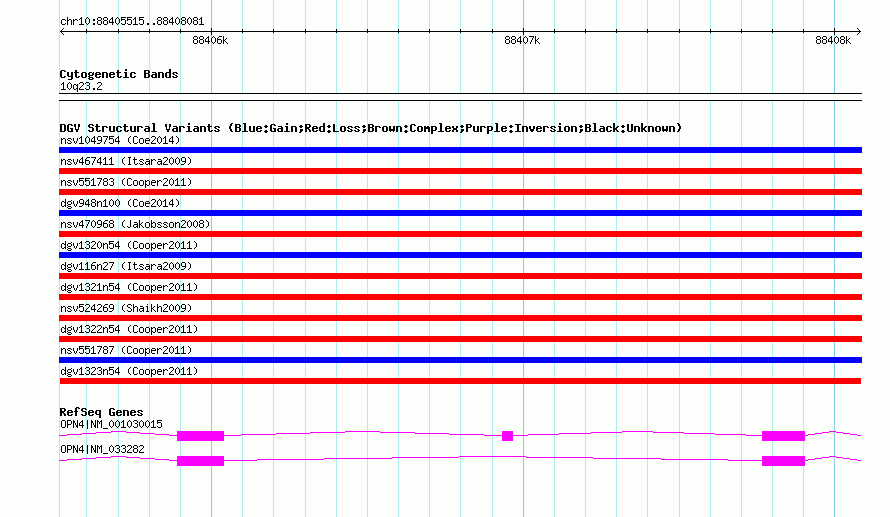Click the dgv1320n54 (Cooper2011) label
890x517 pixels.
tap(129, 245)
